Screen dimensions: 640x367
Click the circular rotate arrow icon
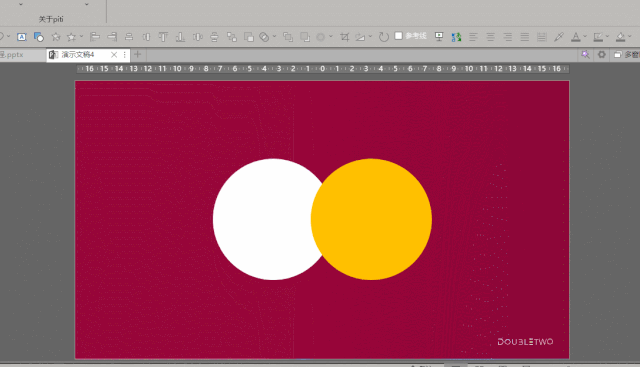(383, 37)
